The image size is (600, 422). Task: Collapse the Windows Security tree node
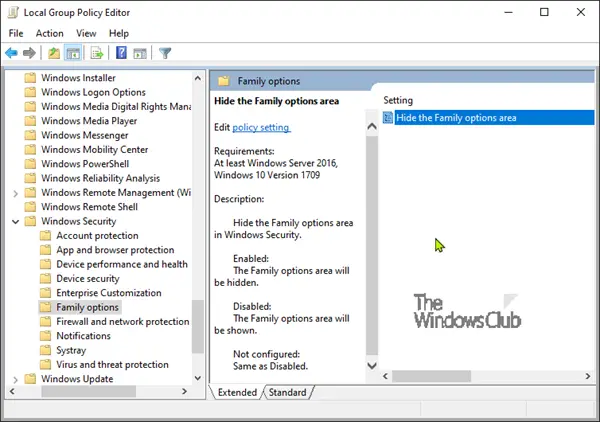tap(16, 222)
